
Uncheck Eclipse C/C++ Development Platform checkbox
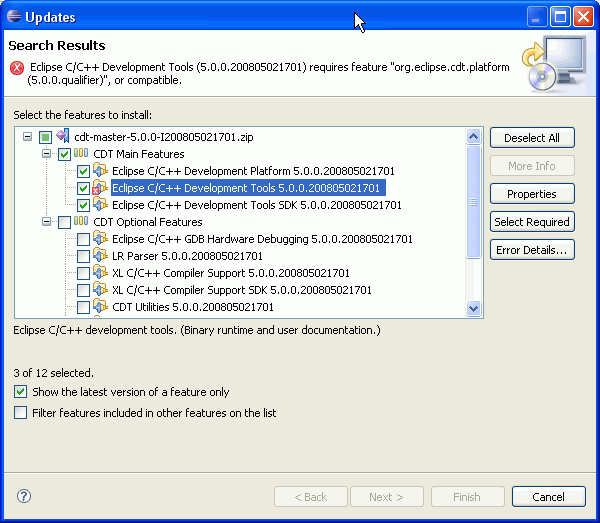click(83, 171)
